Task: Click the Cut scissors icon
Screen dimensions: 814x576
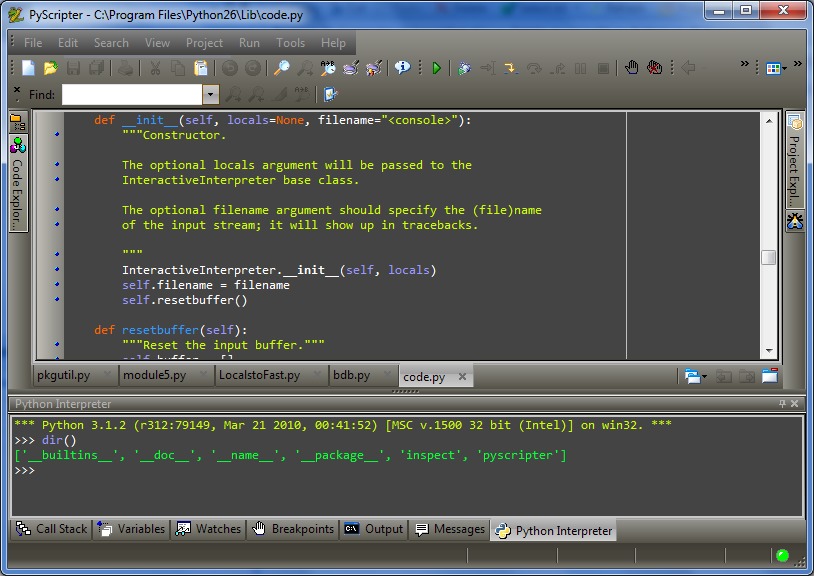Action: (x=155, y=68)
